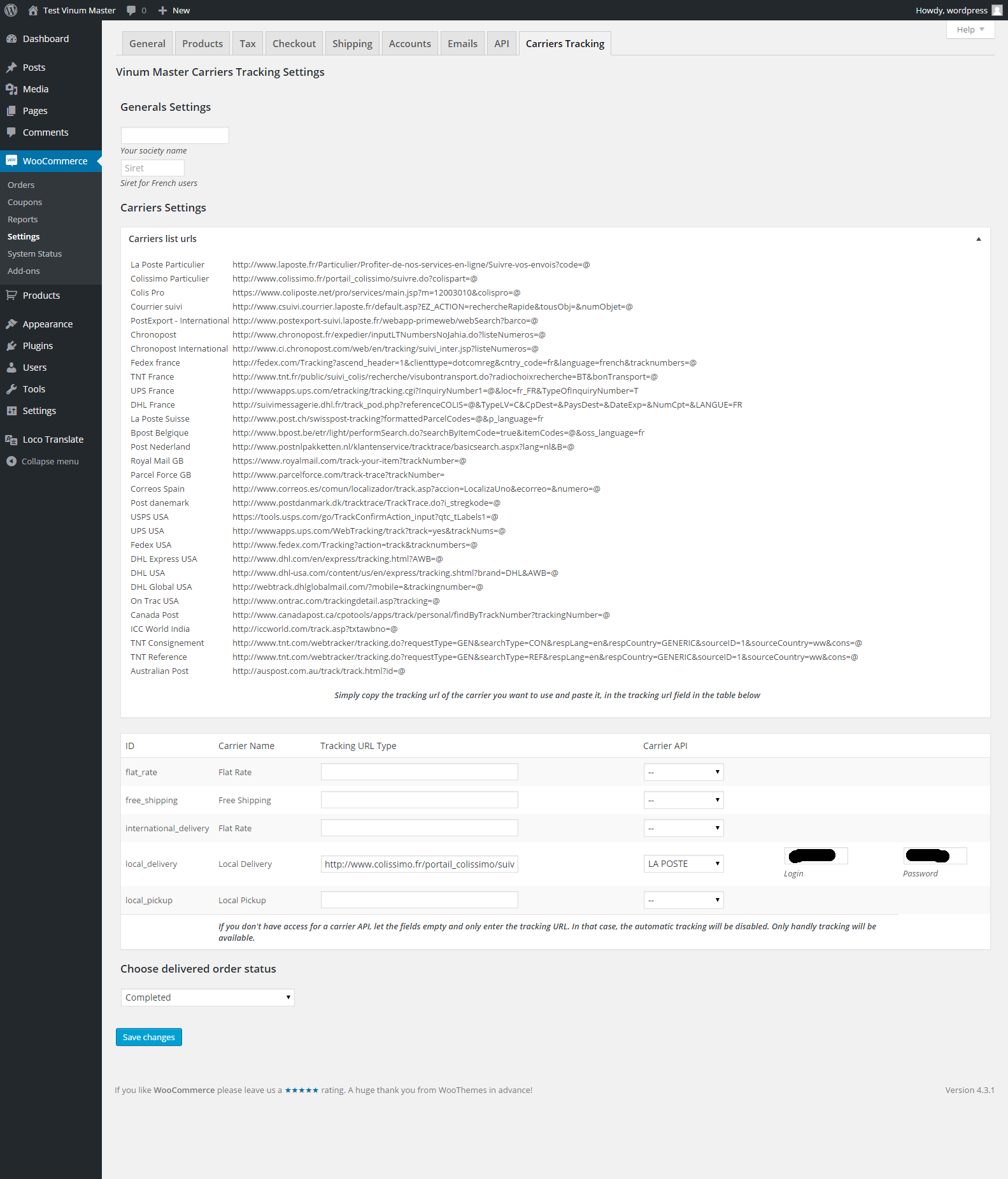Click tracking URL field for flat_rate
The image size is (1008, 1179).
[420, 772]
